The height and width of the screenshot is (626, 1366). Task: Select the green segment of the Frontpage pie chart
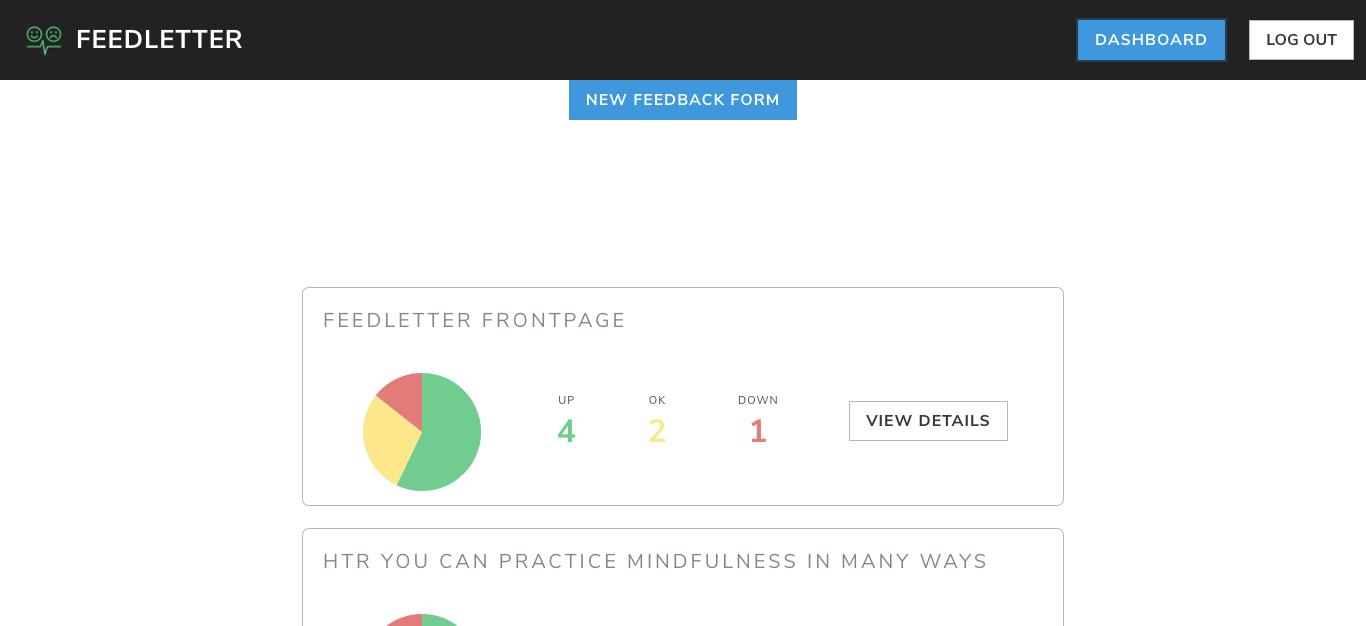coord(447,432)
